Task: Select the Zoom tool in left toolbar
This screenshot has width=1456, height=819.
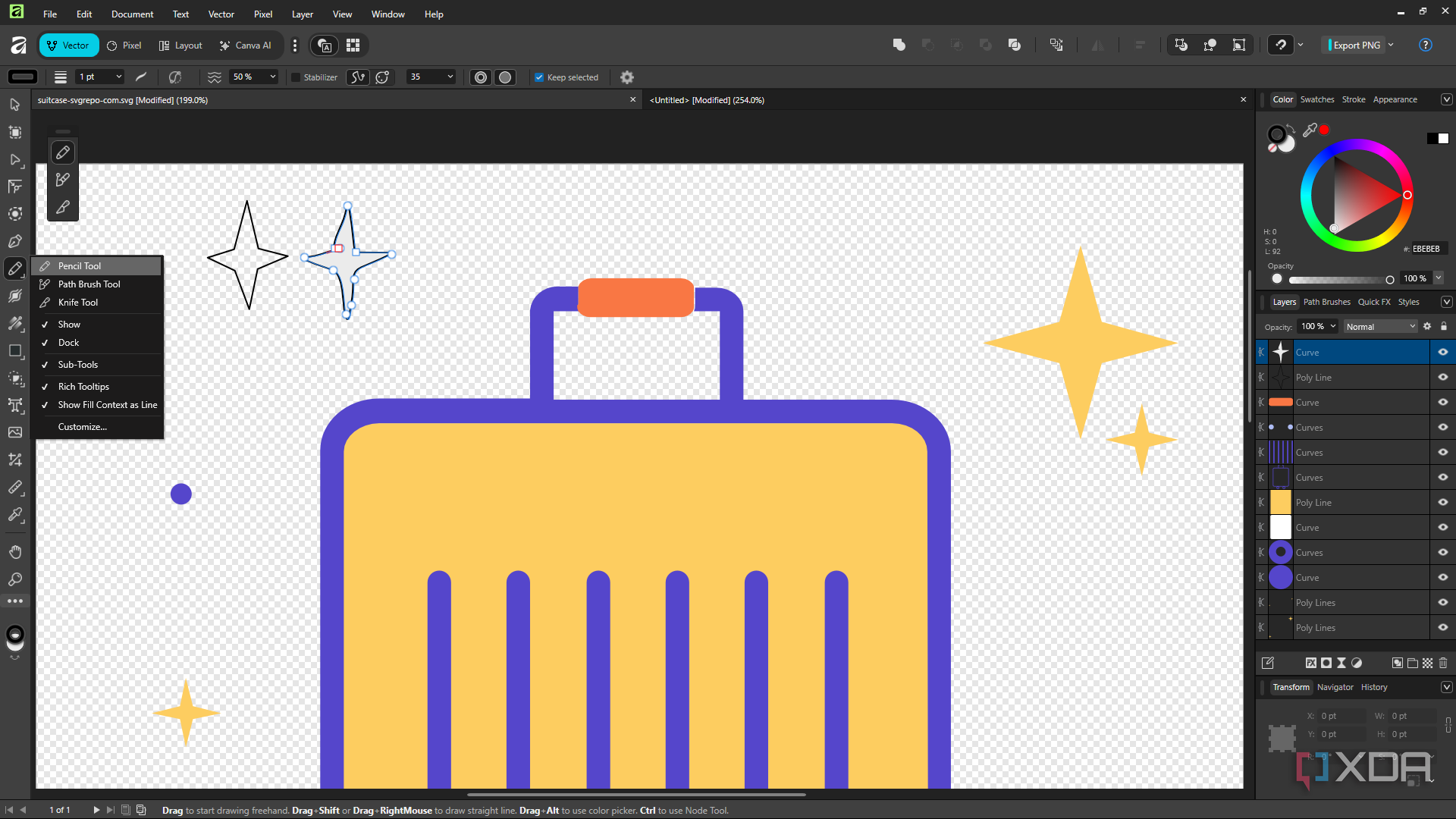Action: 14,579
